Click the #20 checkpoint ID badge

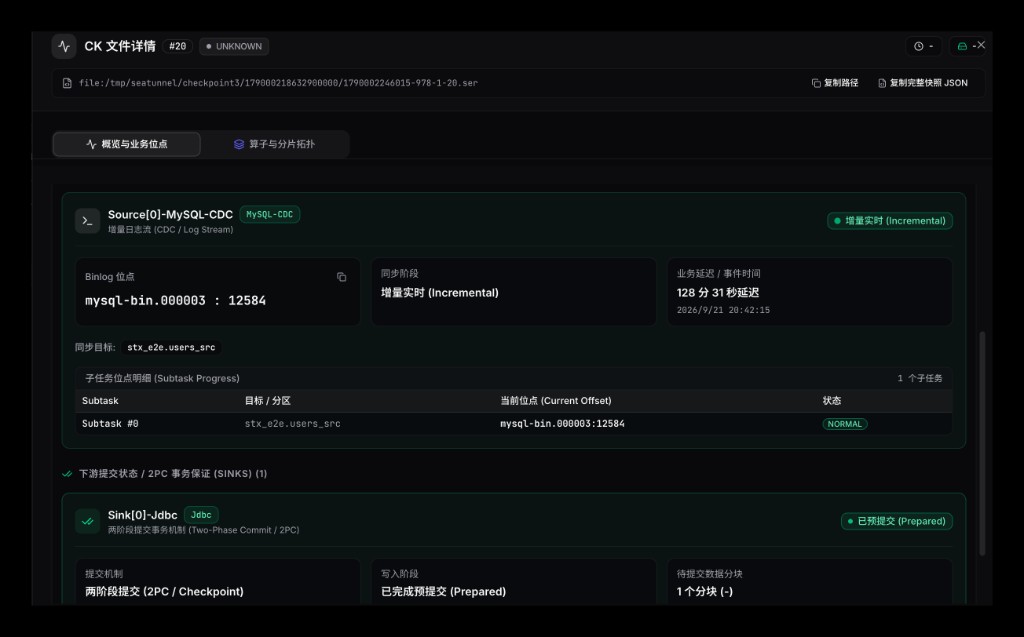tap(178, 46)
